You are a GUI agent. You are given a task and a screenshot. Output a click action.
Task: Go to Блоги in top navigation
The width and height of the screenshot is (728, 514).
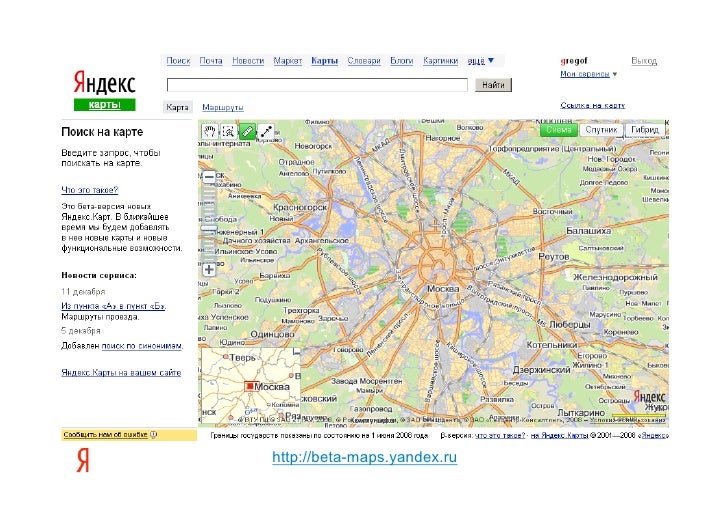(402, 61)
